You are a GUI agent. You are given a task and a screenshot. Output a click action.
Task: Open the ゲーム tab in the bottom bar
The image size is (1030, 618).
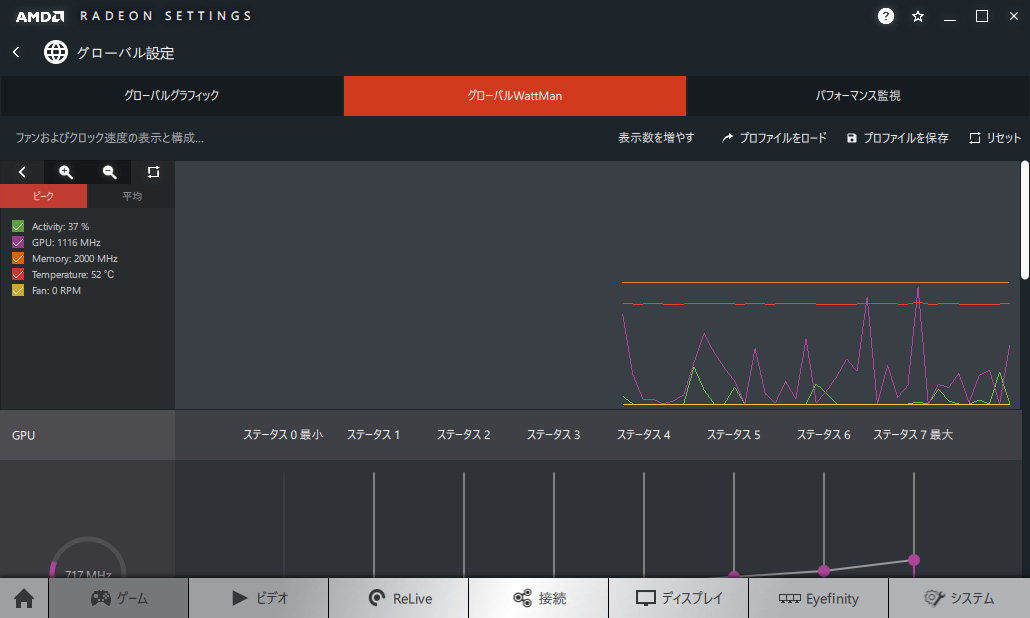[119, 598]
